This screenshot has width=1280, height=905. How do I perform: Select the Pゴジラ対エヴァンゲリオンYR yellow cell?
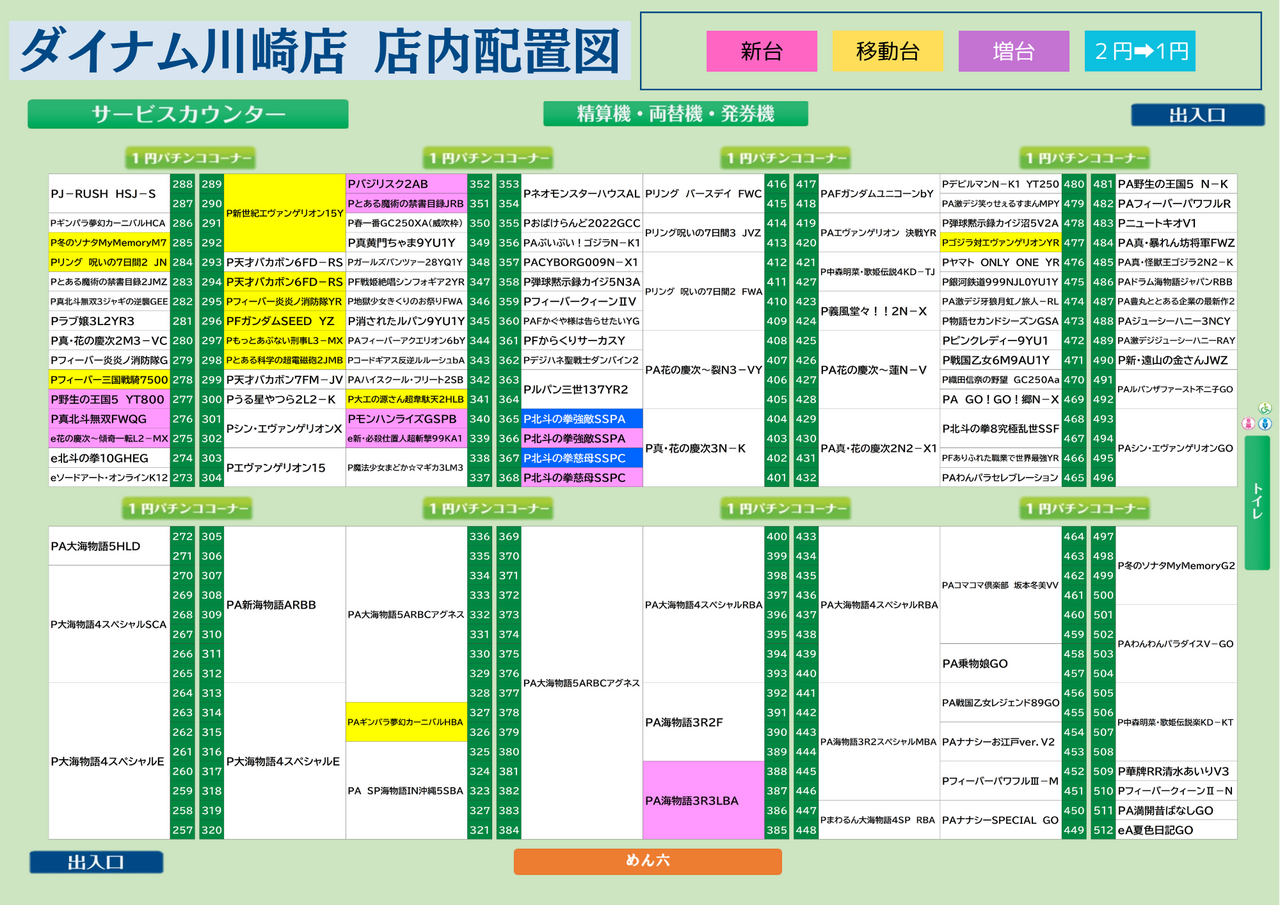[x=1001, y=243]
